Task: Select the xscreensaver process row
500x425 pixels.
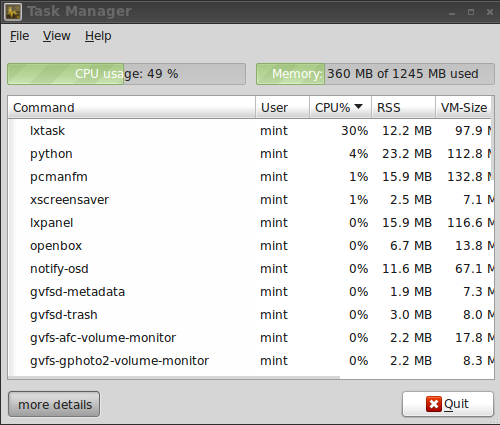Action: 251,200
